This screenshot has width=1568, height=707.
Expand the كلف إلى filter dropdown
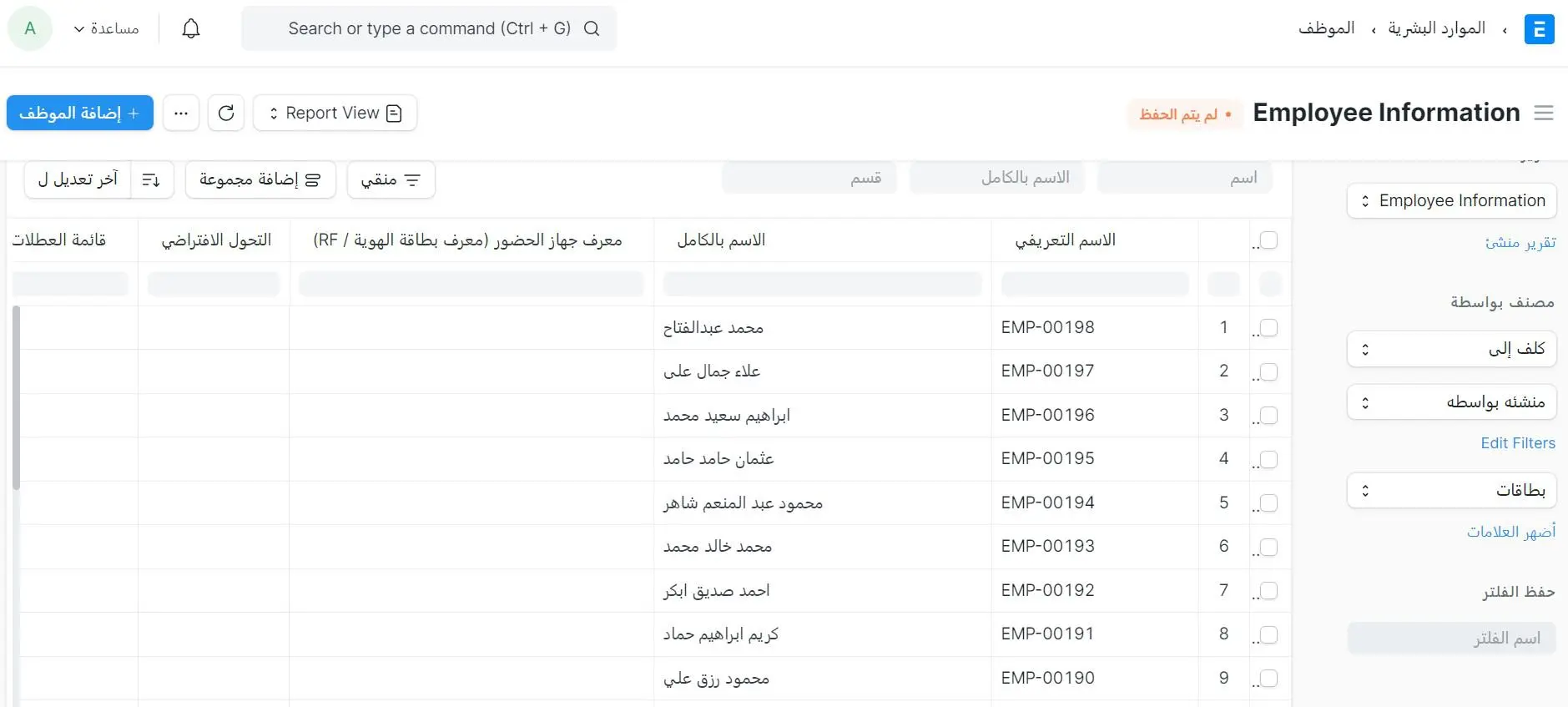click(1451, 348)
